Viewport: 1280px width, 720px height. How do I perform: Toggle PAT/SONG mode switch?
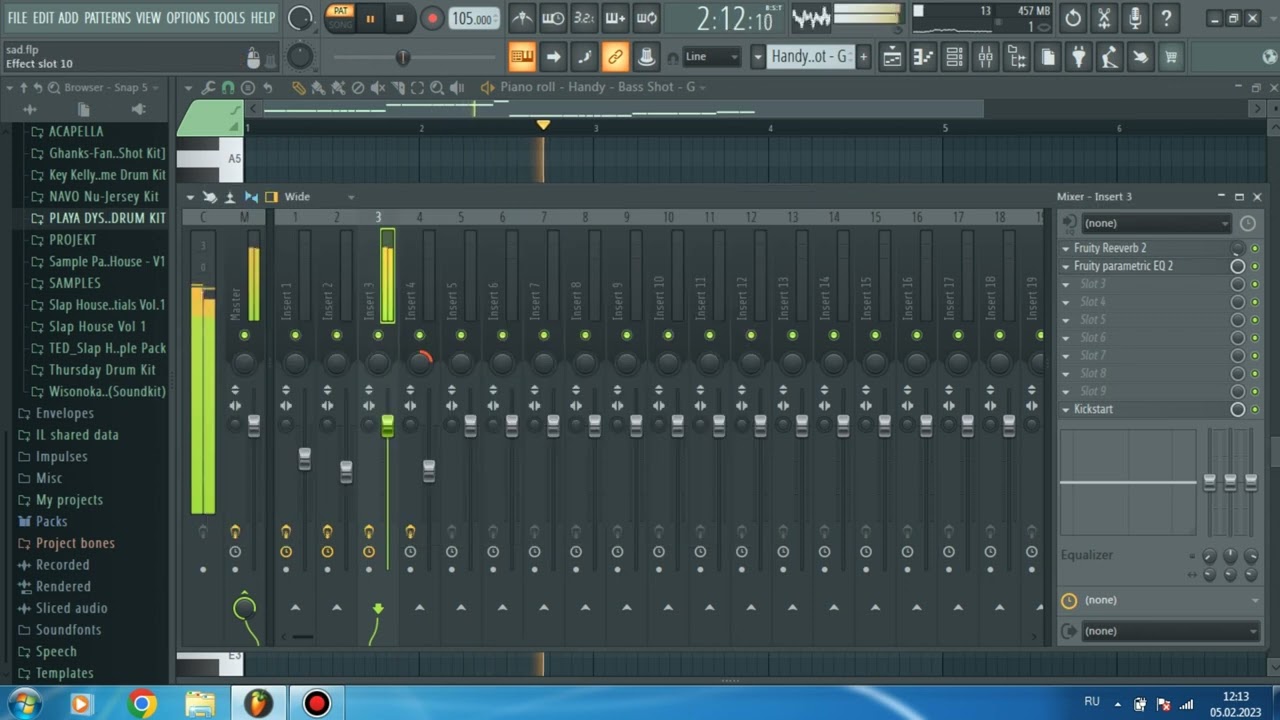pyautogui.click(x=341, y=18)
